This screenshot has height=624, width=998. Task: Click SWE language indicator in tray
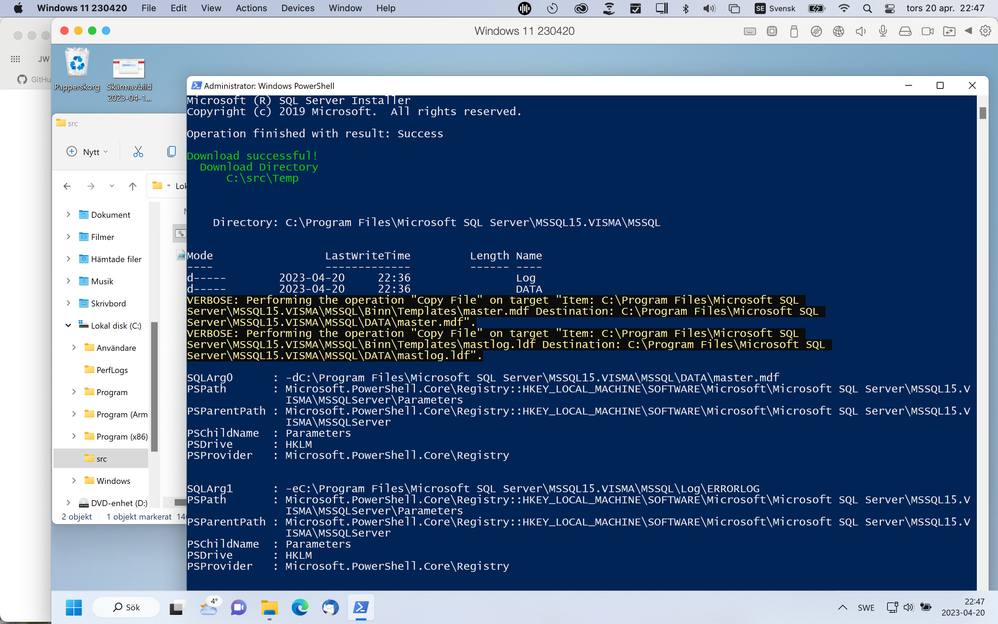point(866,607)
